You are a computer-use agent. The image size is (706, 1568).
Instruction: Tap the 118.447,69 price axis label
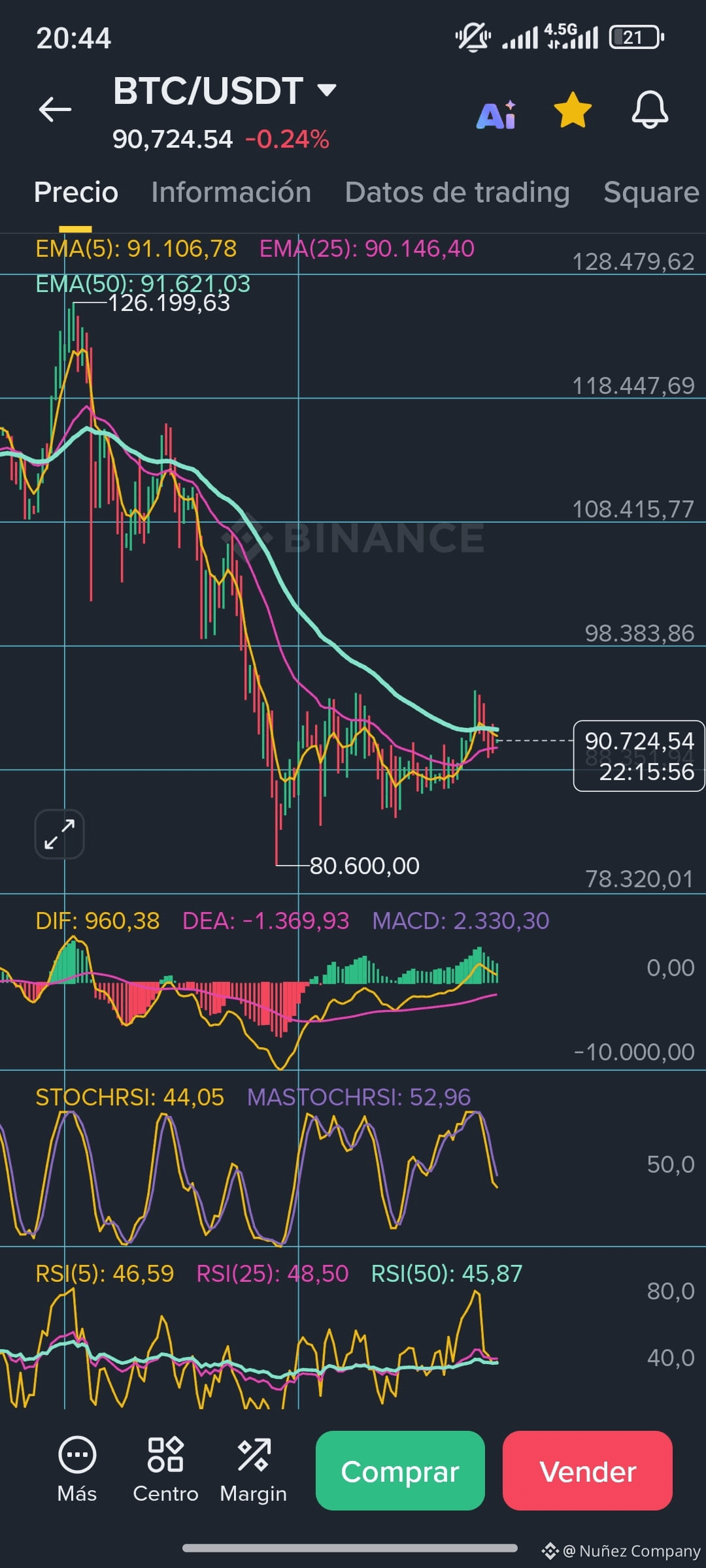[x=633, y=386]
